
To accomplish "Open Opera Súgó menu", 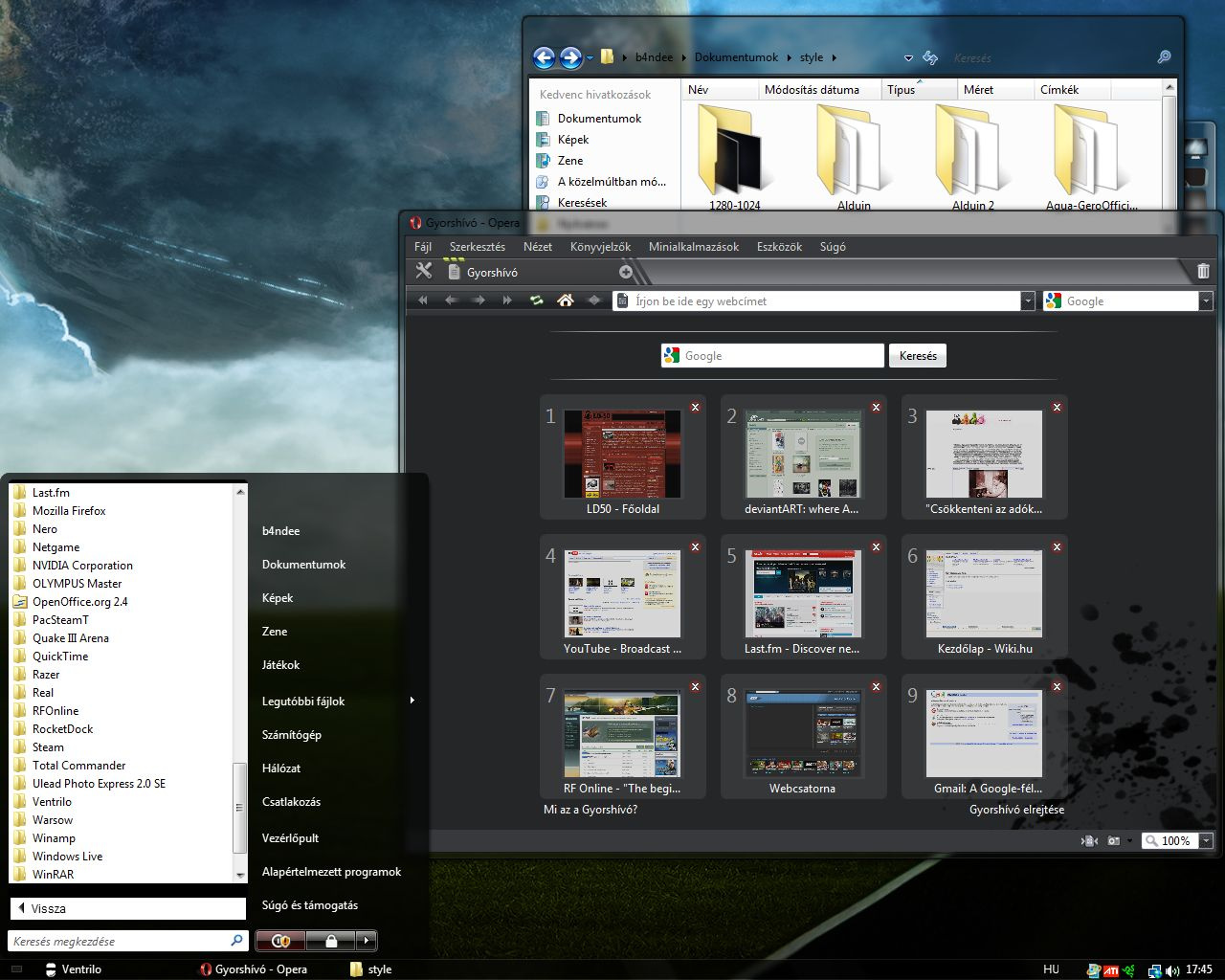I will coord(833,247).
